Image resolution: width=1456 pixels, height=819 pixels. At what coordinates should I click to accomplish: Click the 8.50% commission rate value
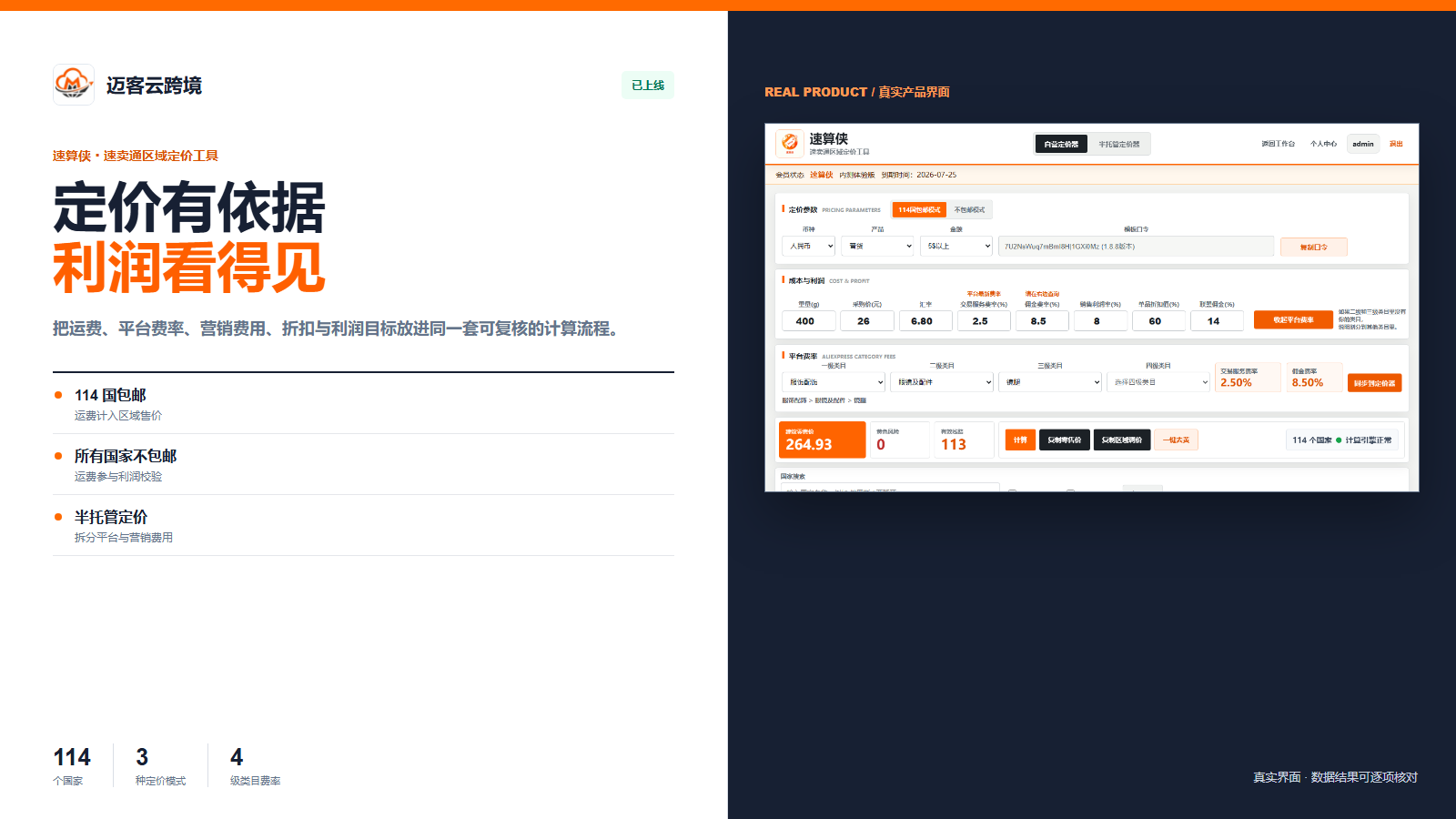1308,383
